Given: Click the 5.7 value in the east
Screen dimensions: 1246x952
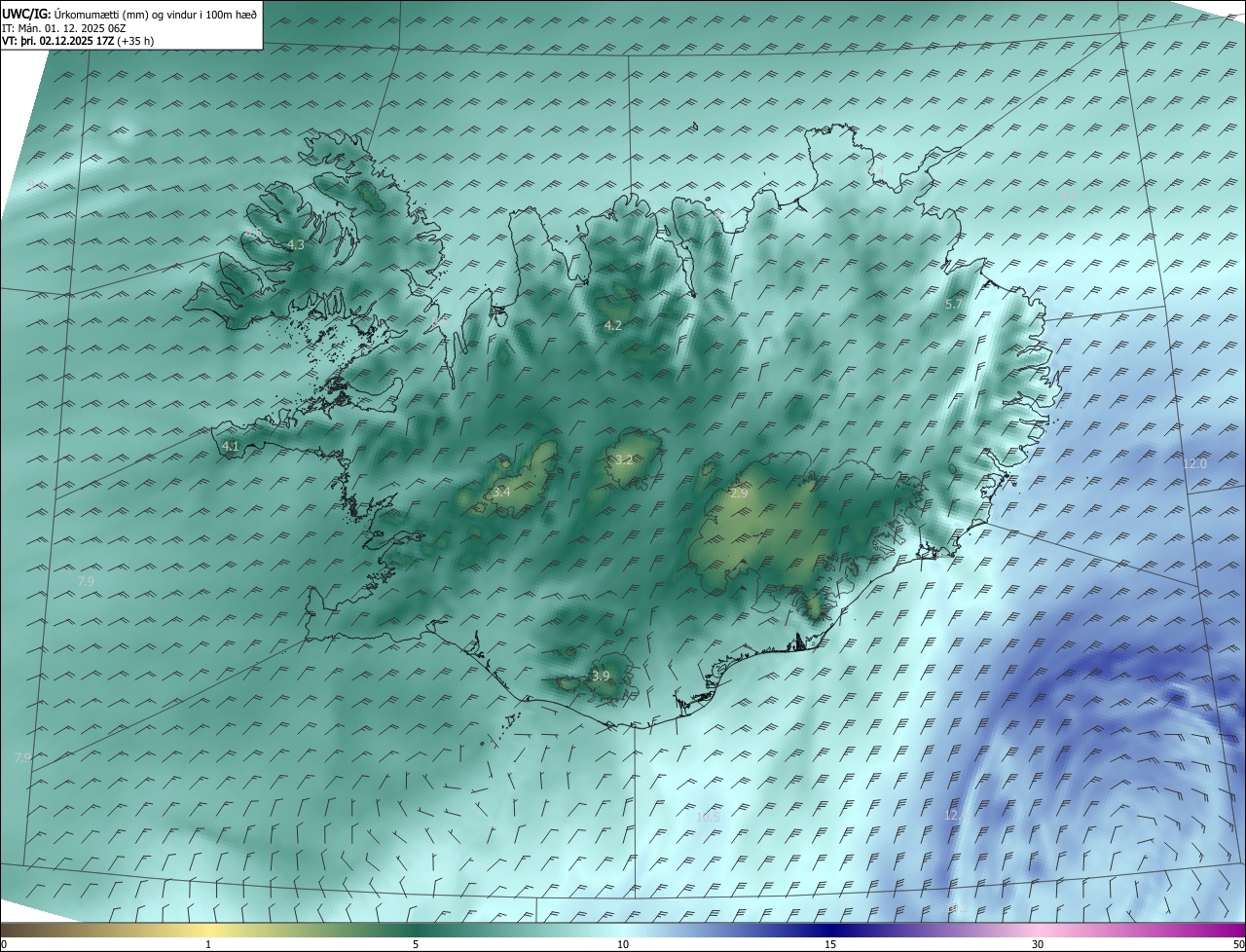Looking at the screenshot, I should [954, 305].
